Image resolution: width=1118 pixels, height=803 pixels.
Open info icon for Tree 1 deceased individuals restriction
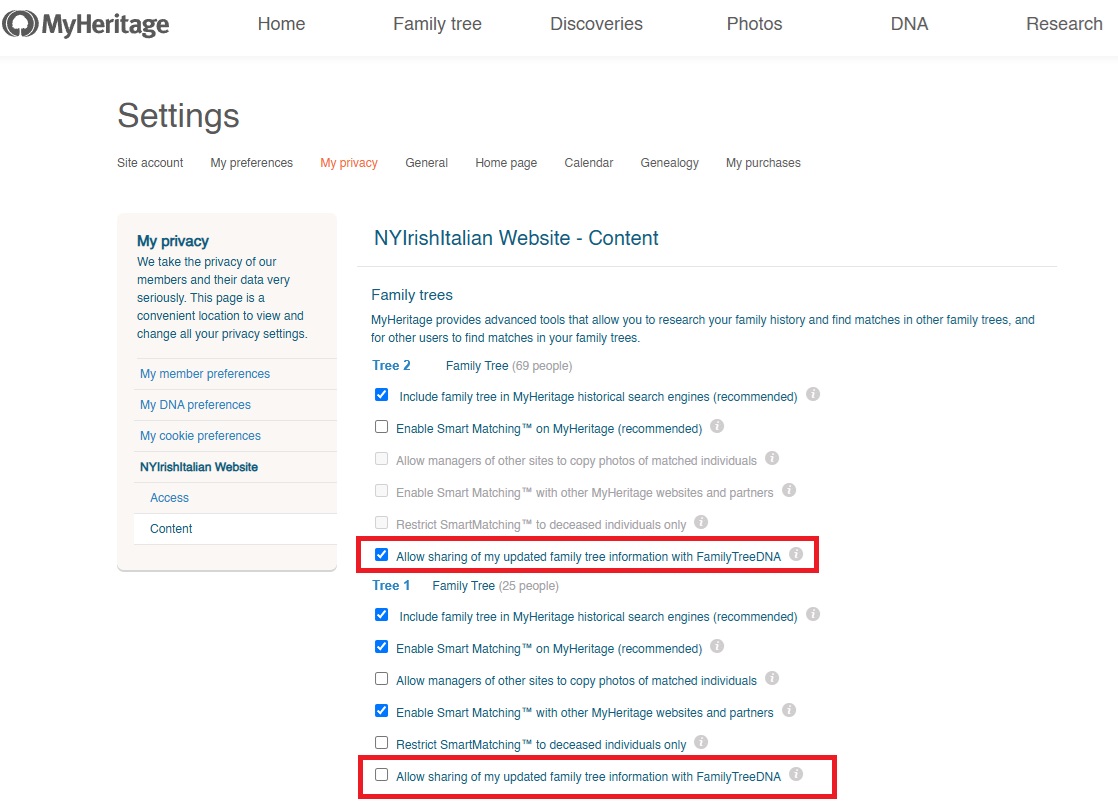(x=701, y=743)
